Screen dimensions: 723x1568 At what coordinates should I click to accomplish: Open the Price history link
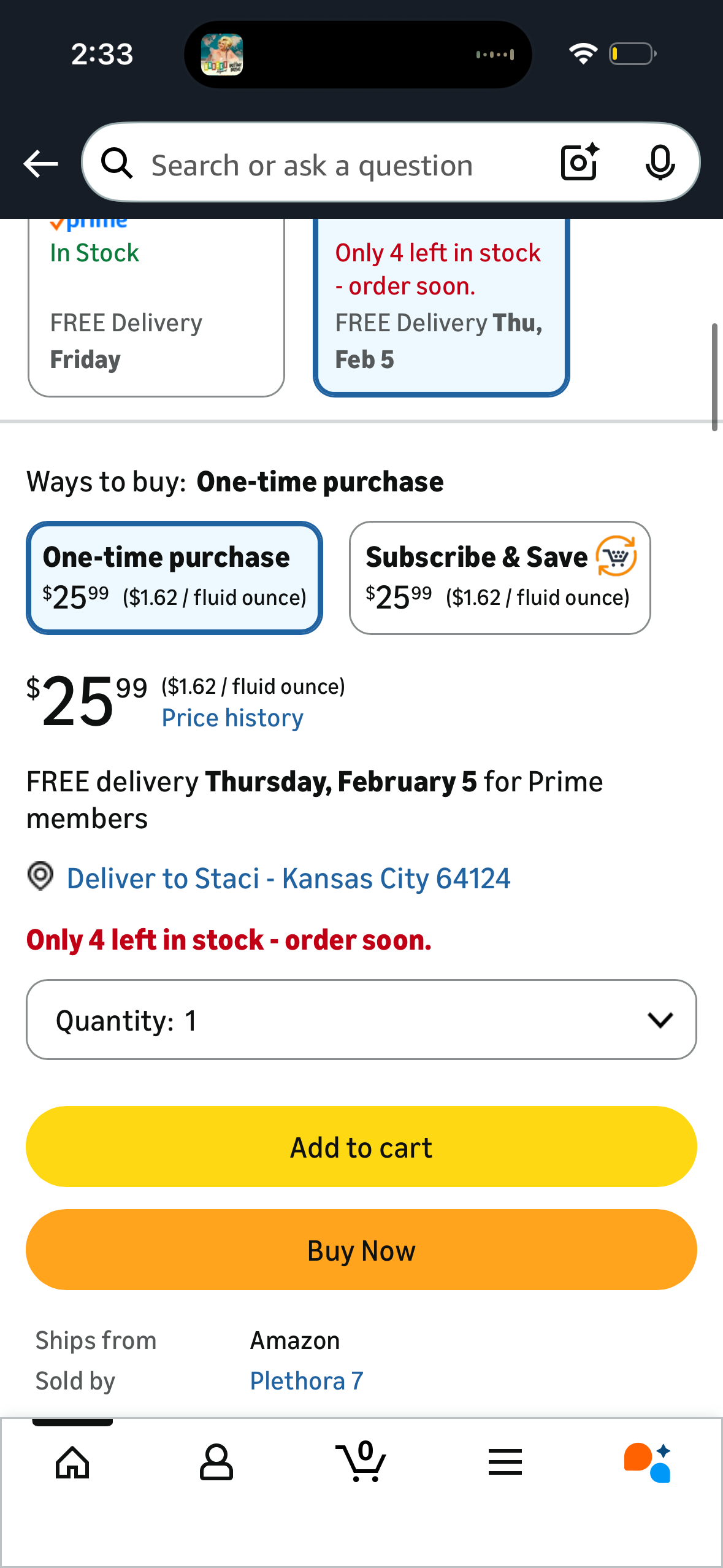pos(232,718)
